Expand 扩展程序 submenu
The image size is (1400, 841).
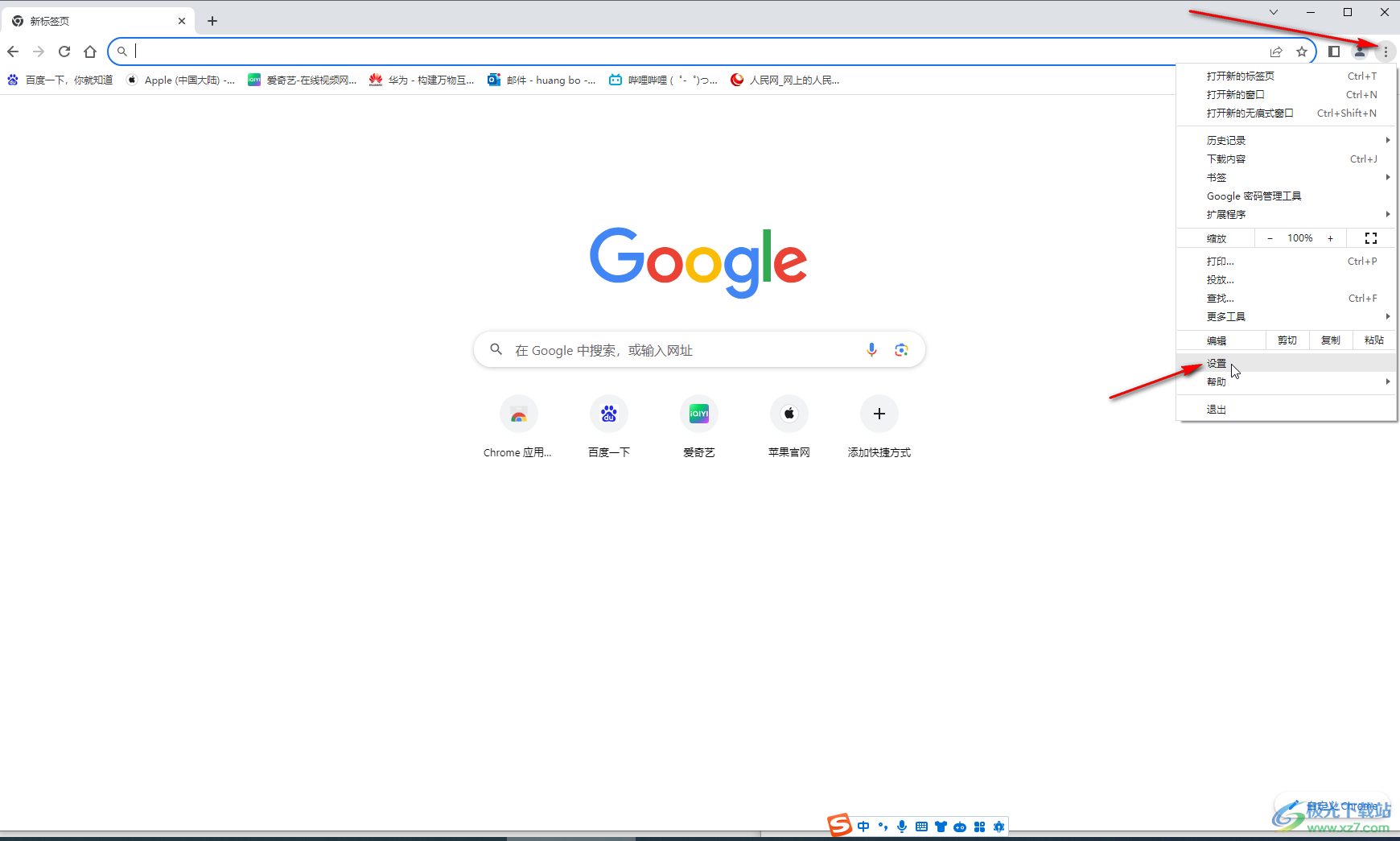pos(1287,214)
